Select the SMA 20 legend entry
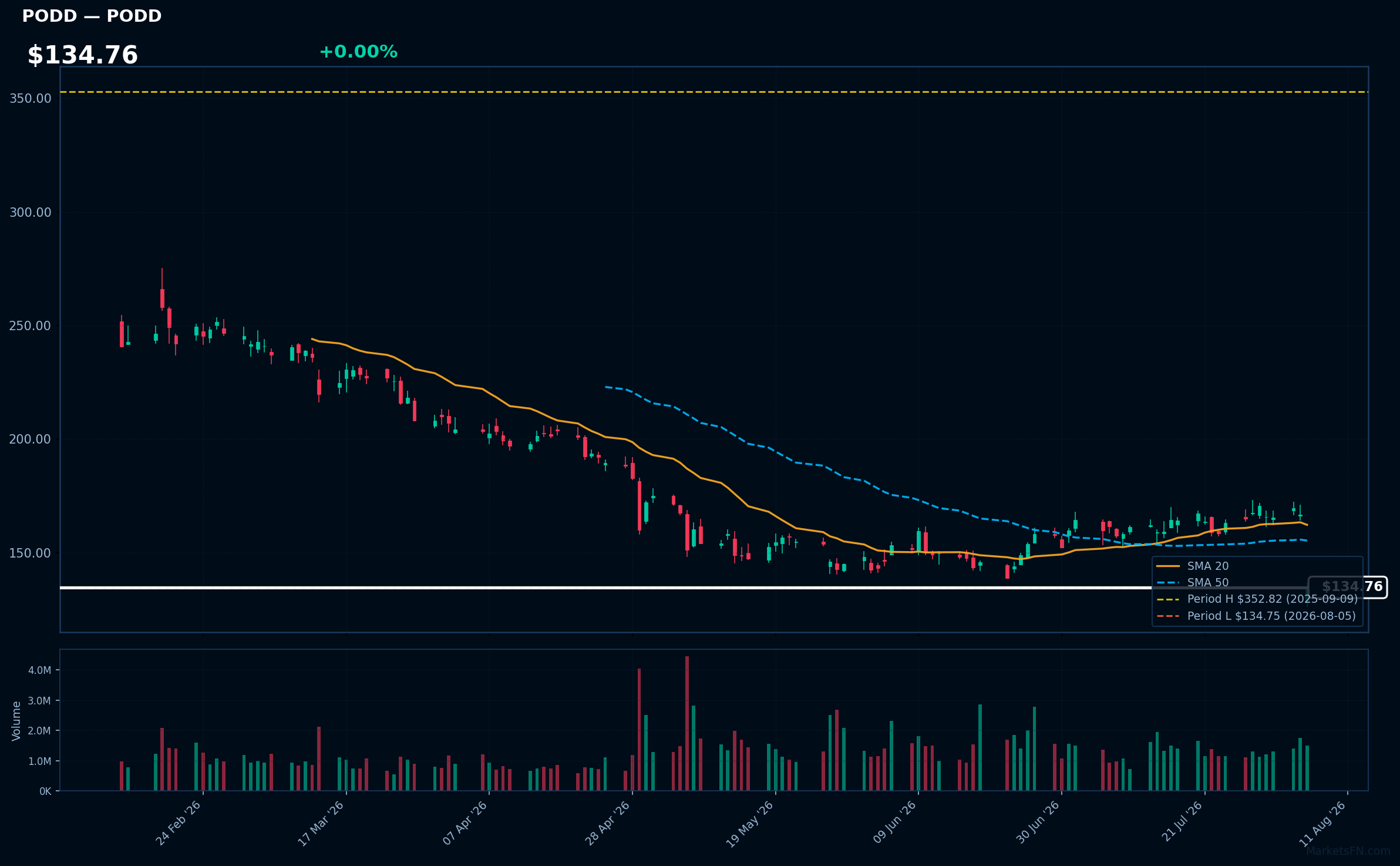 [x=1193, y=566]
